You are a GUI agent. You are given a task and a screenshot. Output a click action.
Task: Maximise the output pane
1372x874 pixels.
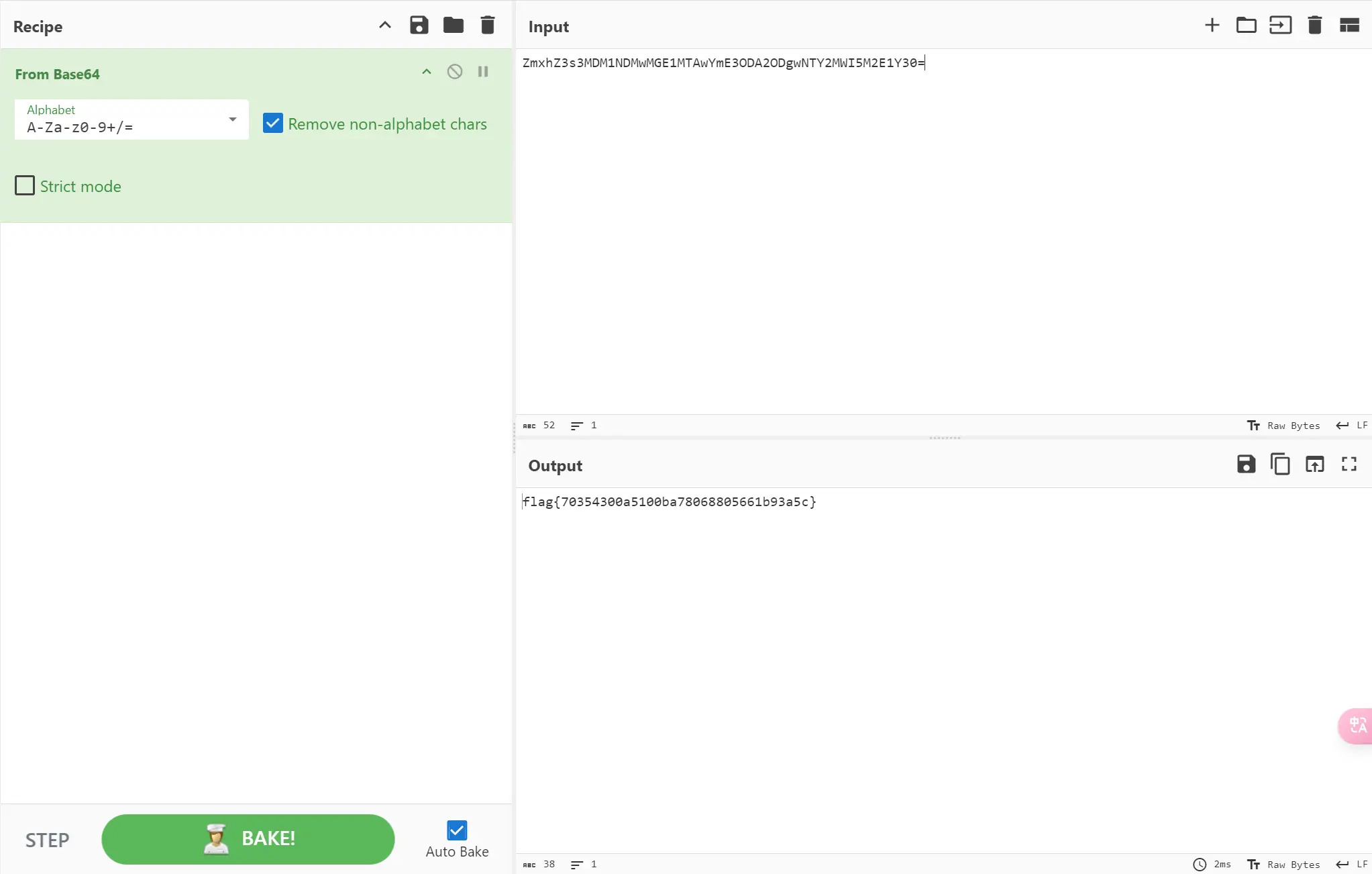[x=1349, y=464]
